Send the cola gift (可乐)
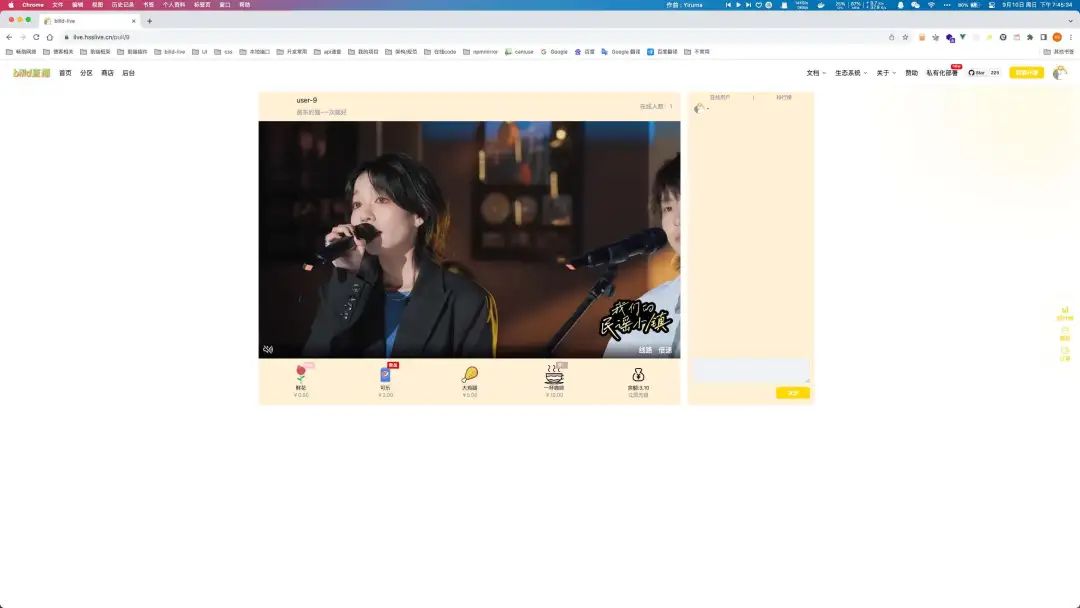This screenshot has height=608, width=1080. tap(386, 375)
